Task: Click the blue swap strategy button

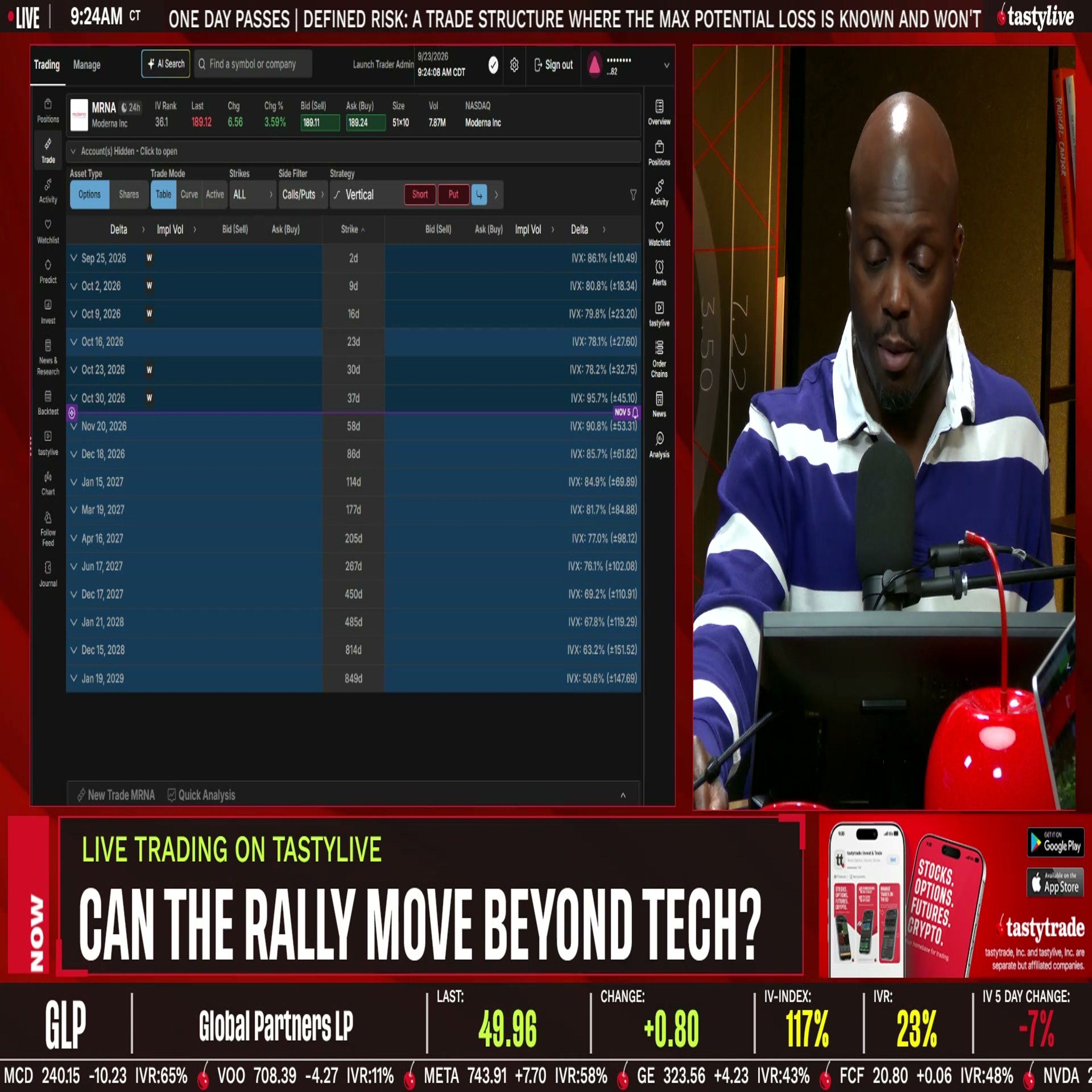Action: pyautogui.click(x=479, y=194)
